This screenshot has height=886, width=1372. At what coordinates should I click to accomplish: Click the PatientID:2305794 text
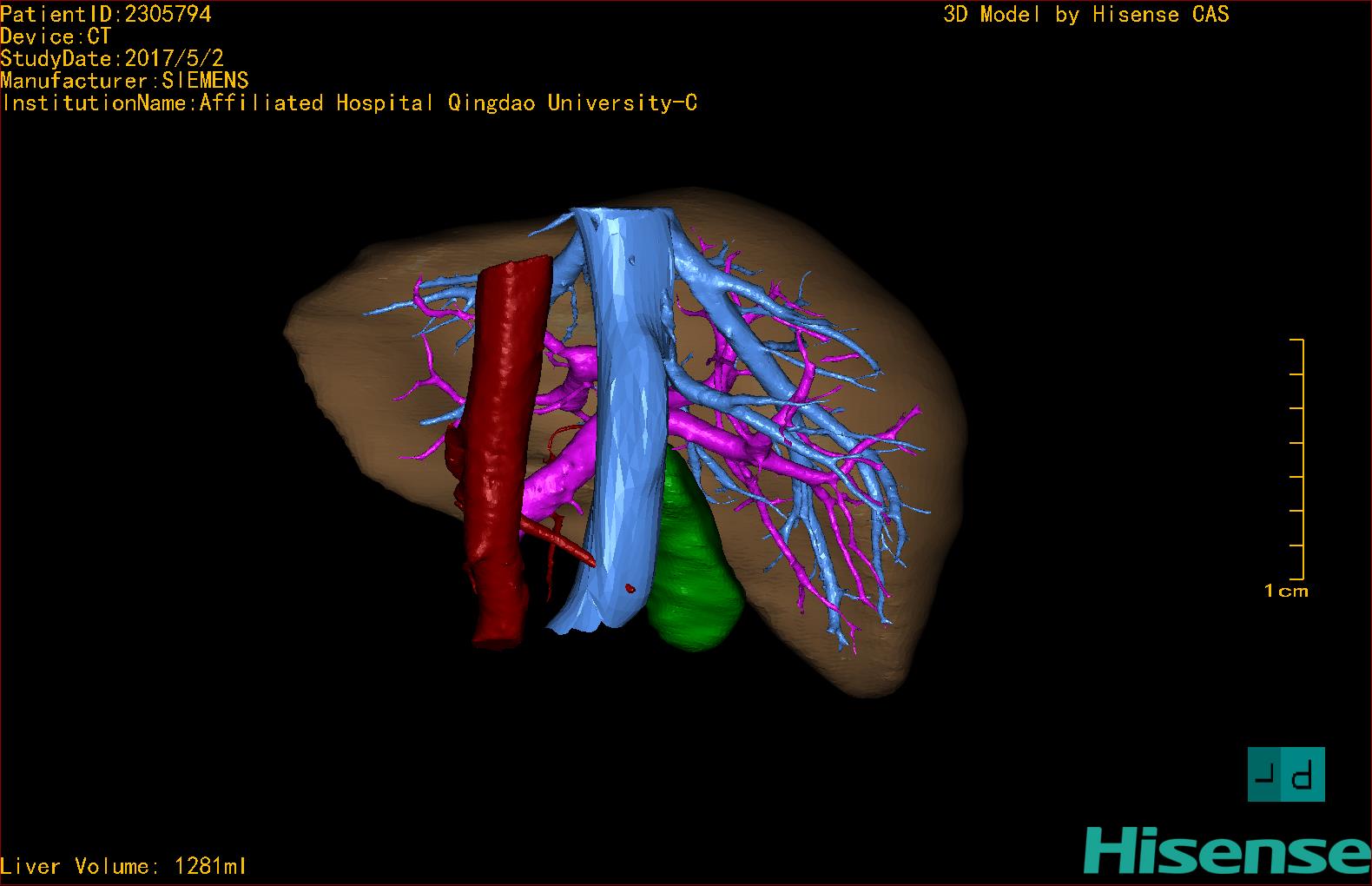[106, 14]
